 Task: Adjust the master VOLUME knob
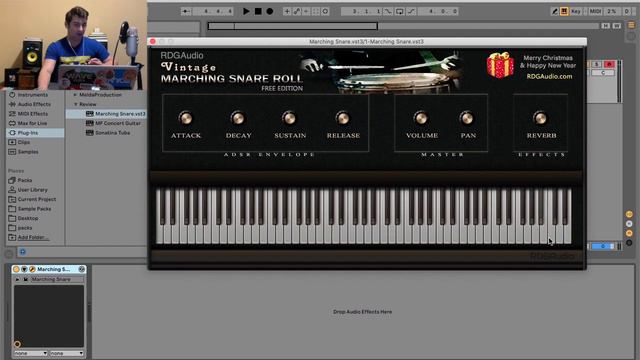pyautogui.click(x=421, y=118)
